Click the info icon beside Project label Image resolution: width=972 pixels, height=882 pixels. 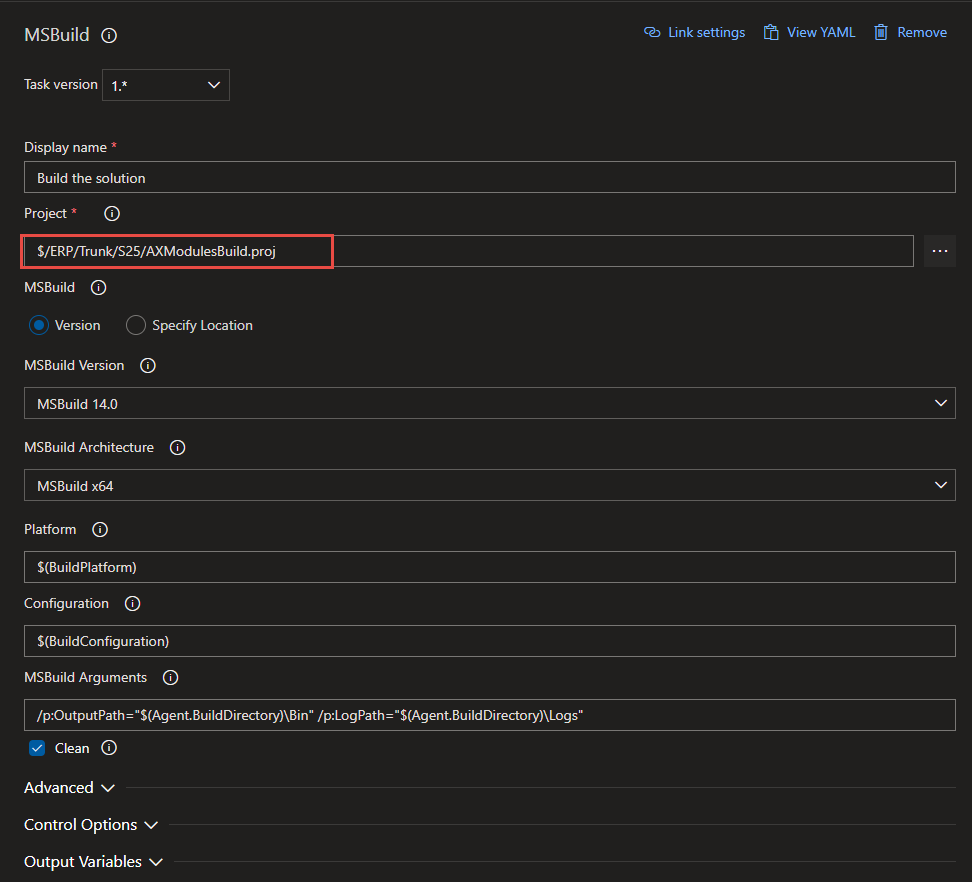(x=112, y=214)
